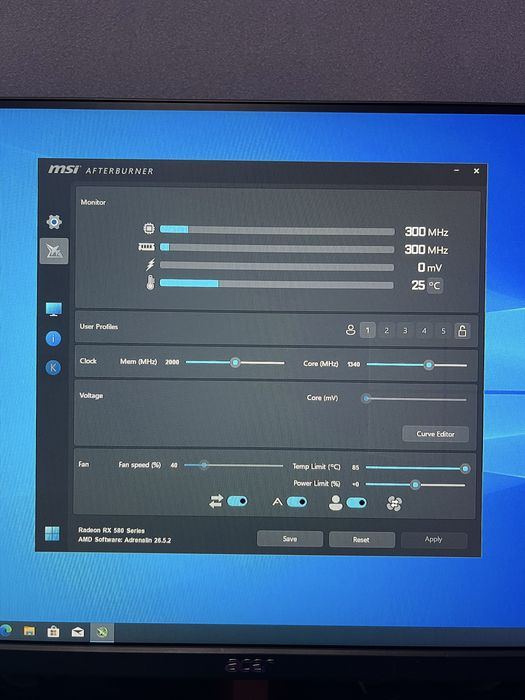Open Microsoft Store from the taskbar
Image resolution: width=525 pixels, height=700 pixels.
point(54,632)
